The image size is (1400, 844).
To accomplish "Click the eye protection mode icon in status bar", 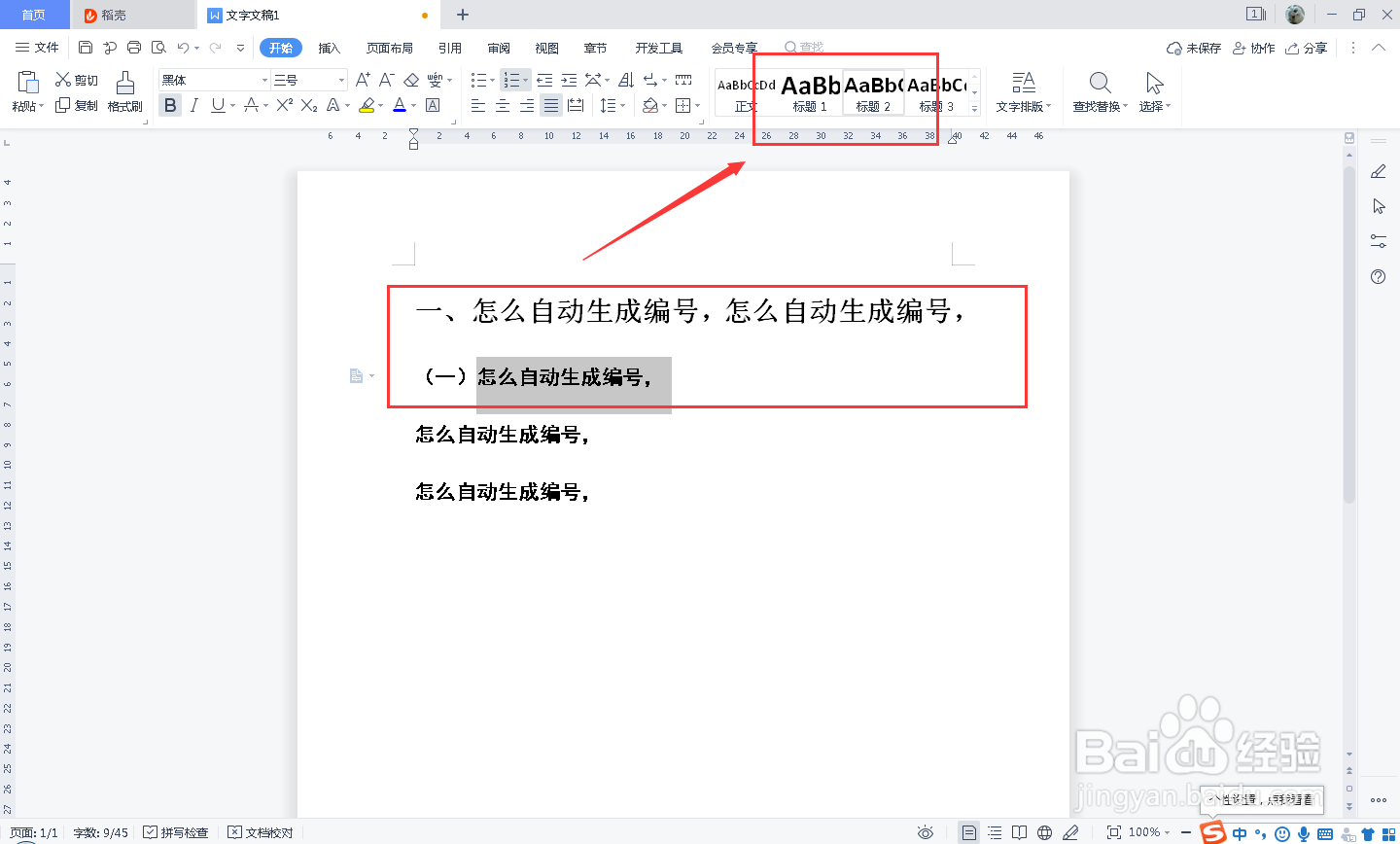I will [x=925, y=831].
